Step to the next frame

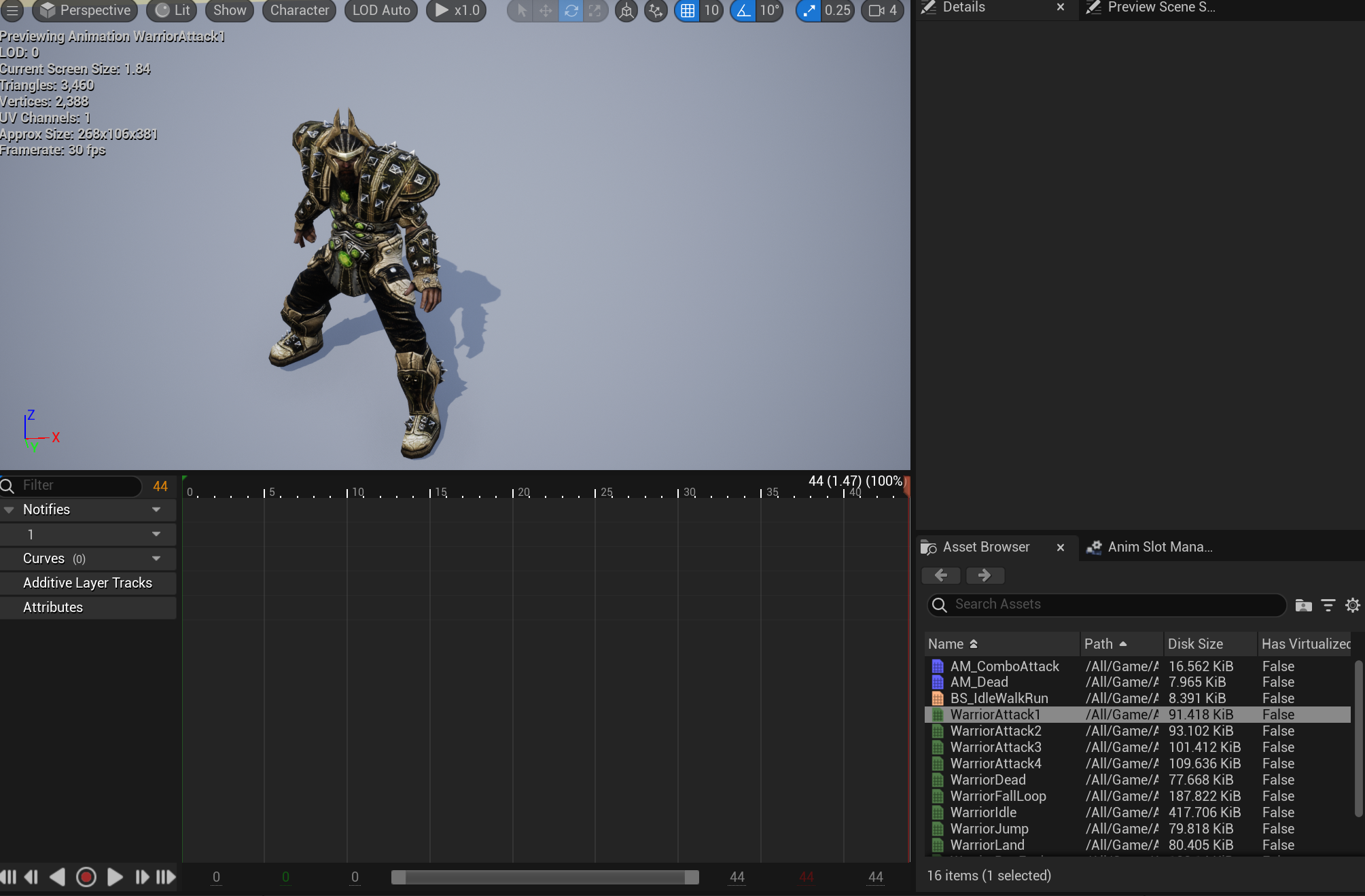coord(141,877)
